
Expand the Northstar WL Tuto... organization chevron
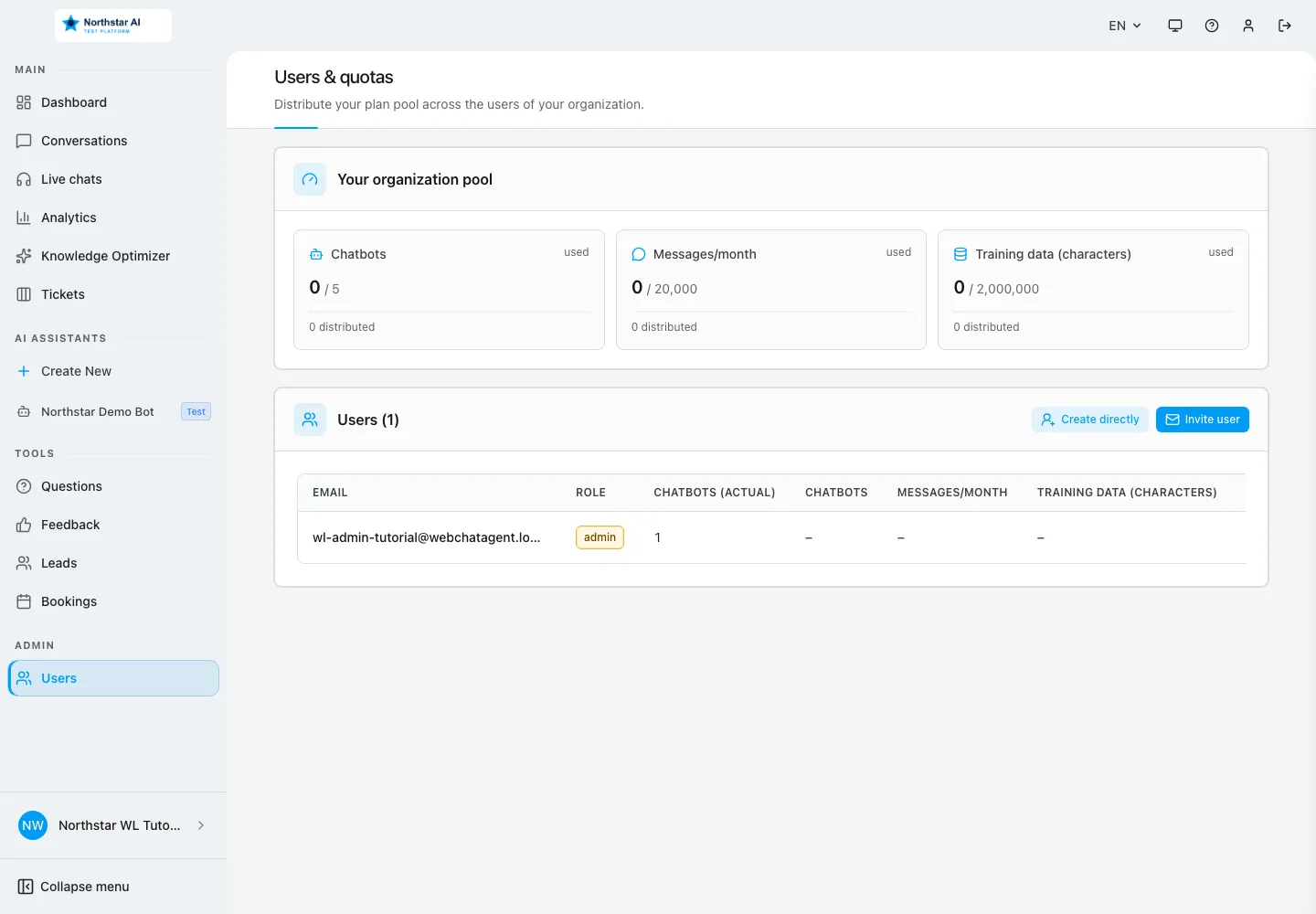pyautogui.click(x=201, y=825)
